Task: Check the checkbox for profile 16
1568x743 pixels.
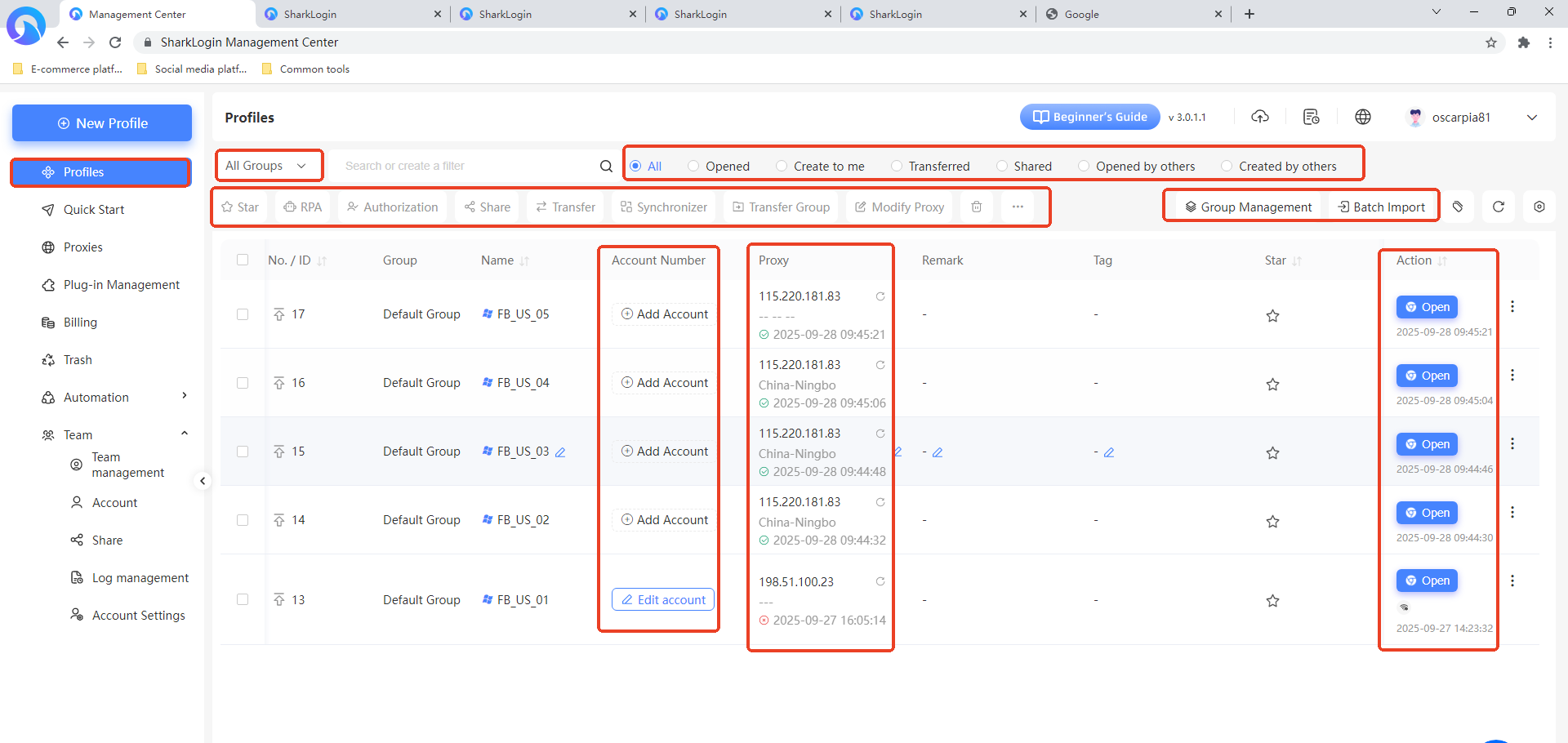Action: tap(243, 383)
